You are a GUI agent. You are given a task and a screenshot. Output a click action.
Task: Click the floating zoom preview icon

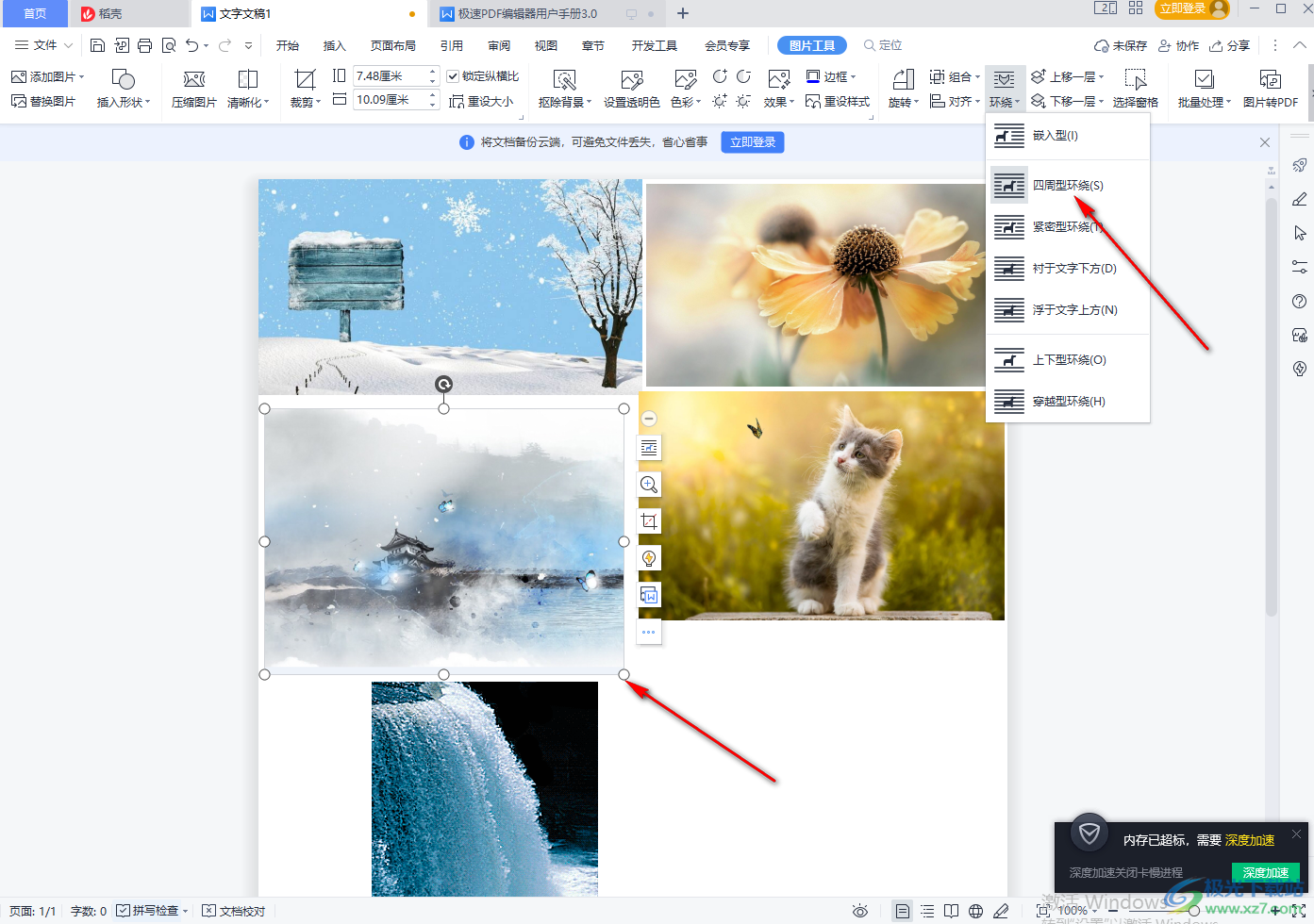pyautogui.click(x=649, y=485)
